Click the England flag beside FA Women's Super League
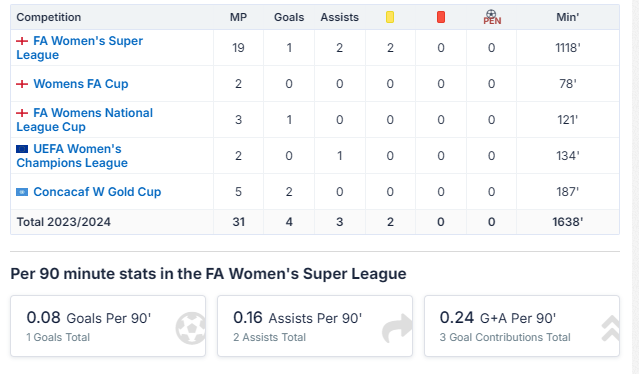 pos(22,41)
